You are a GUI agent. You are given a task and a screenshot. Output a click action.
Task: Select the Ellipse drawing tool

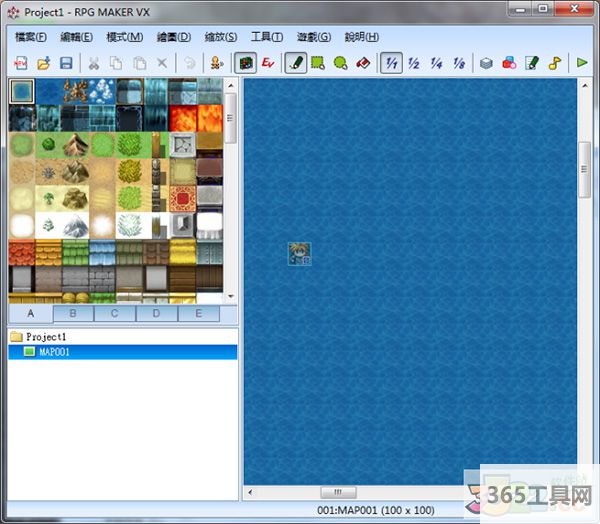click(x=341, y=62)
